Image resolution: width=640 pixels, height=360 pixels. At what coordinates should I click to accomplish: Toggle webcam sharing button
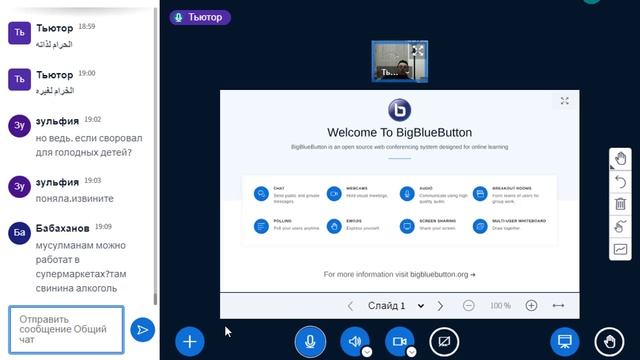(x=400, y=341)
